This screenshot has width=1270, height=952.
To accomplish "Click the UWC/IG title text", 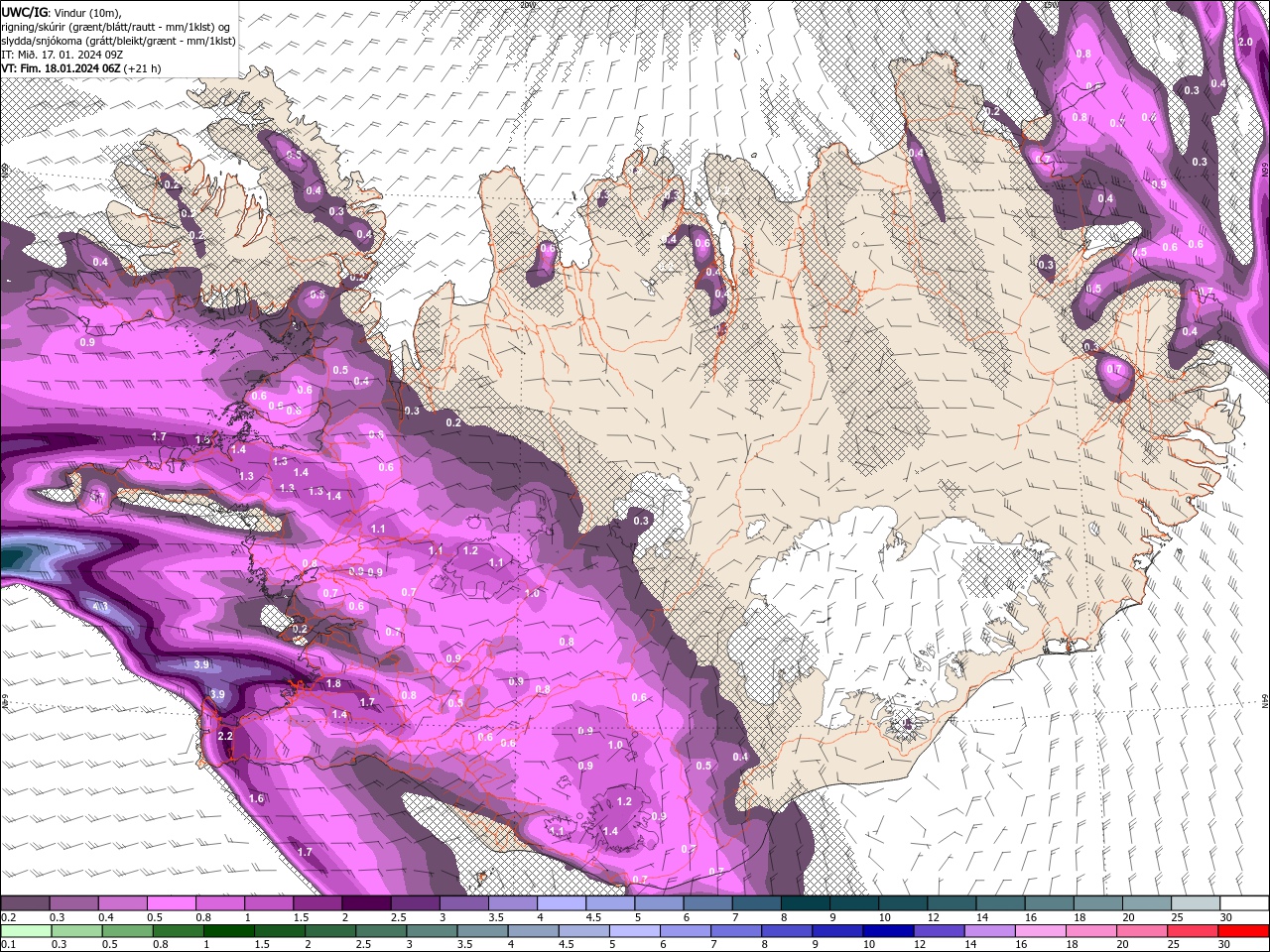I will (x=25, y=12).
